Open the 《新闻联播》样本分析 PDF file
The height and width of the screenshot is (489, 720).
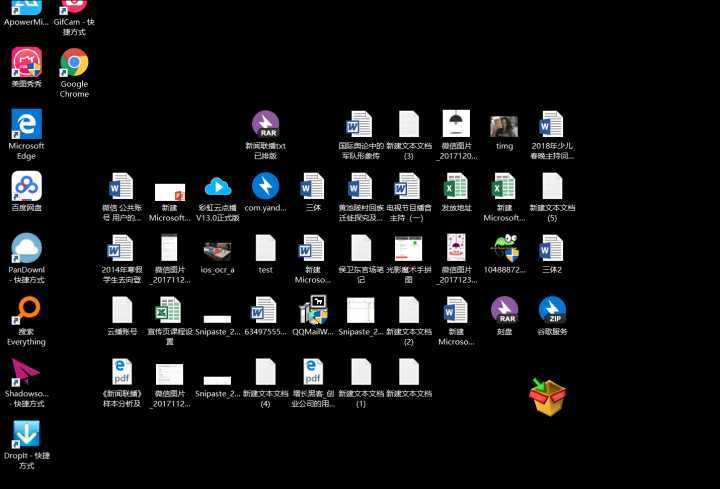point(122,372)
